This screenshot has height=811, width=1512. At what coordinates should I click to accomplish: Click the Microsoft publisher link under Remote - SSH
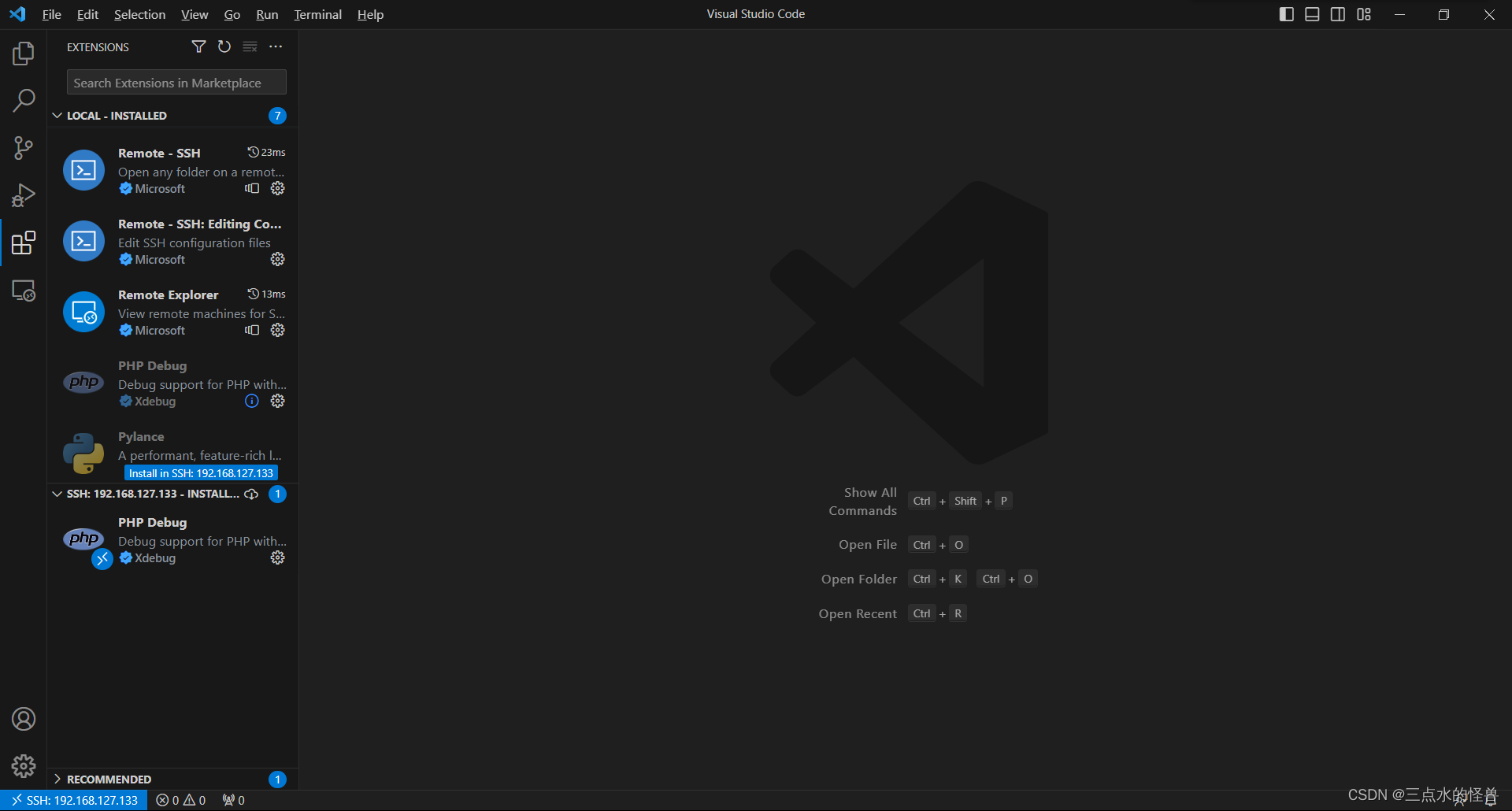(160, 189)
